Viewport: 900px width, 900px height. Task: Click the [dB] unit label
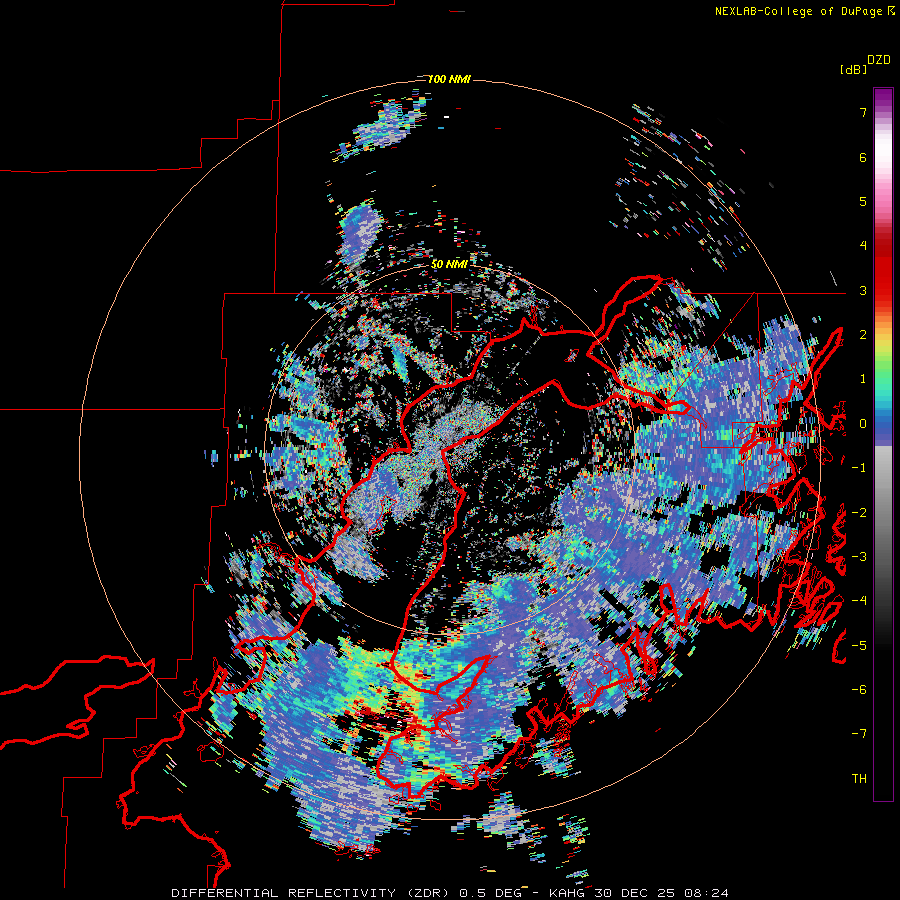853,69
